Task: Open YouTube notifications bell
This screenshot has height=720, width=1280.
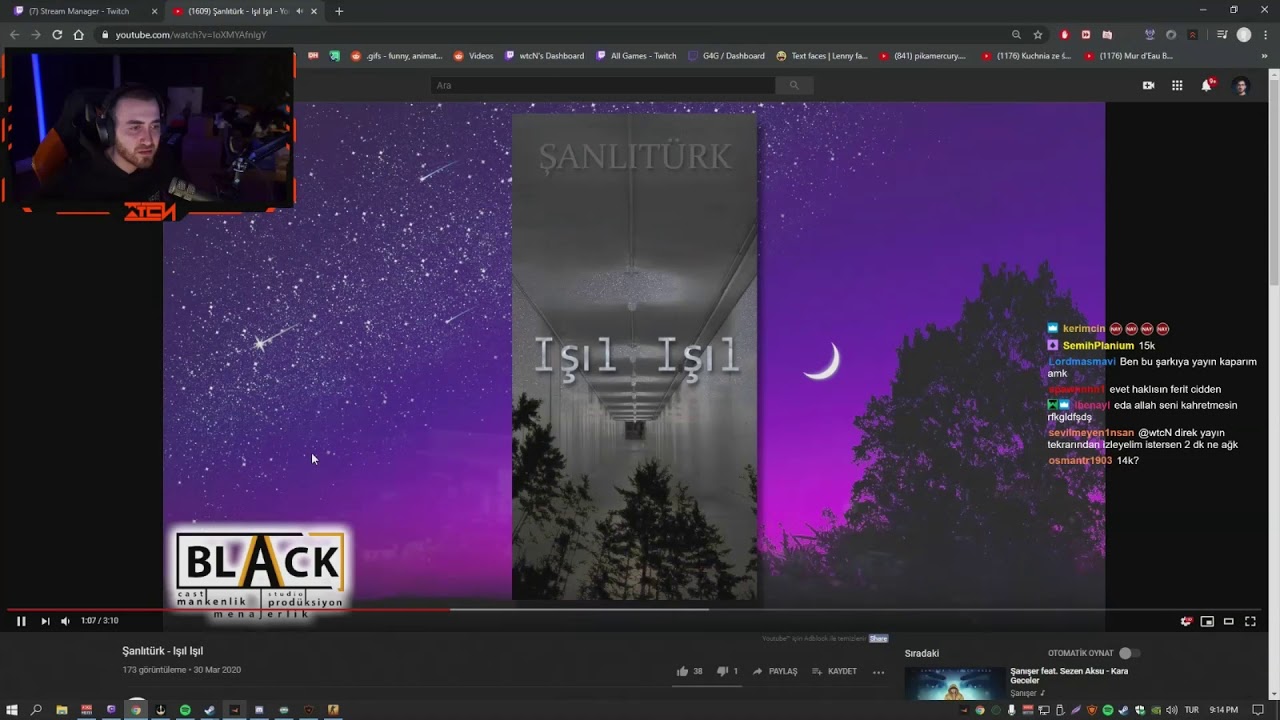Action: coord(1207,86)
